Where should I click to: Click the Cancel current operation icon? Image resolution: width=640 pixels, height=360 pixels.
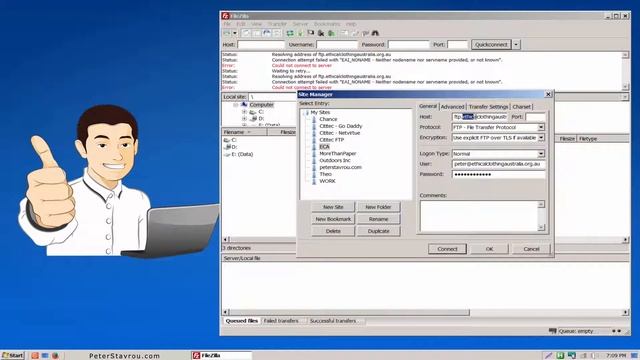[x=311, y=33]
